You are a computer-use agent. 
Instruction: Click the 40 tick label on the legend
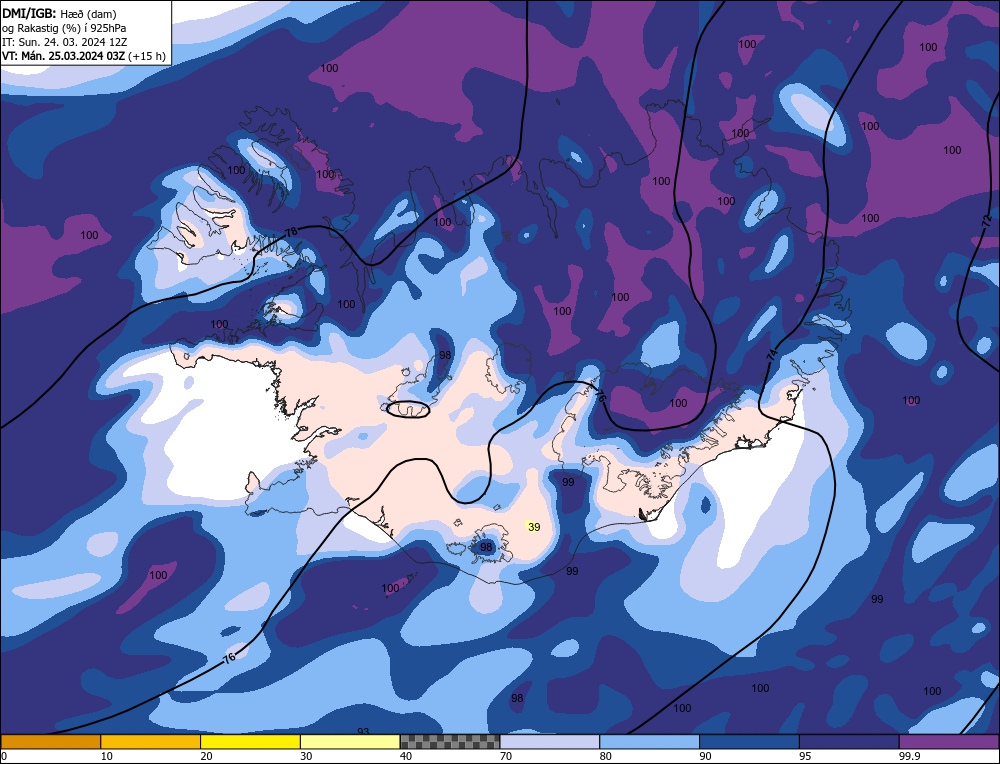tap(406, 756)
